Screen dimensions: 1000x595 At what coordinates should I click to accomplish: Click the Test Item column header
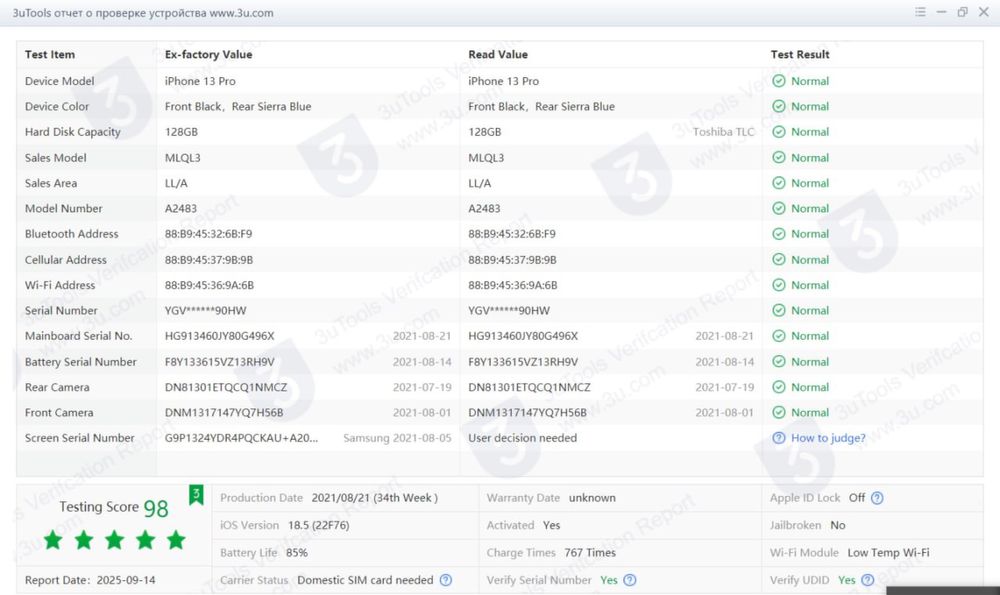click(50, 55)
